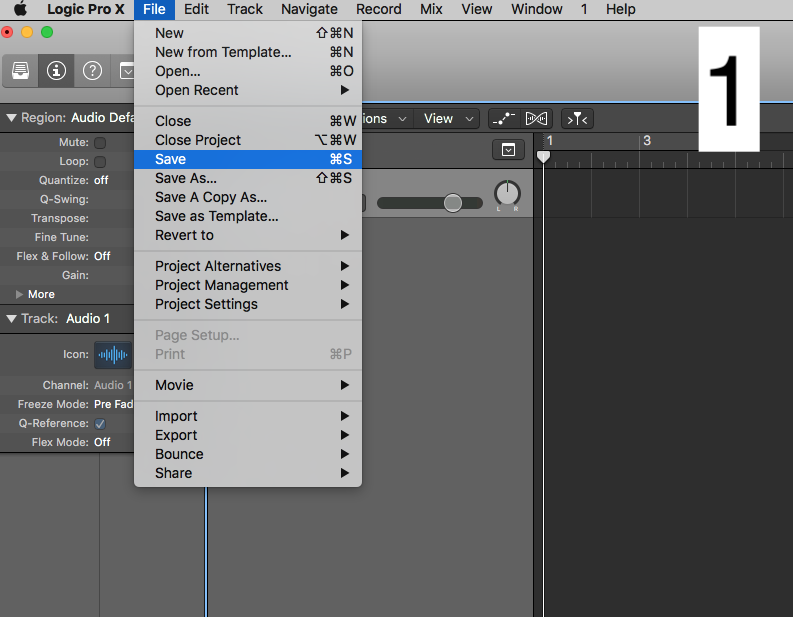Expand the Open Recent submenu
Screen dimensions: 793x617
[248, 91]
